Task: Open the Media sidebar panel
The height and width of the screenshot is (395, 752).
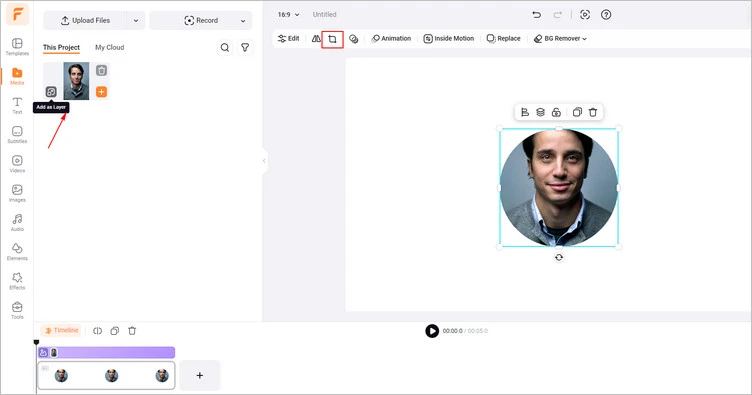Action: click(17, 76)
